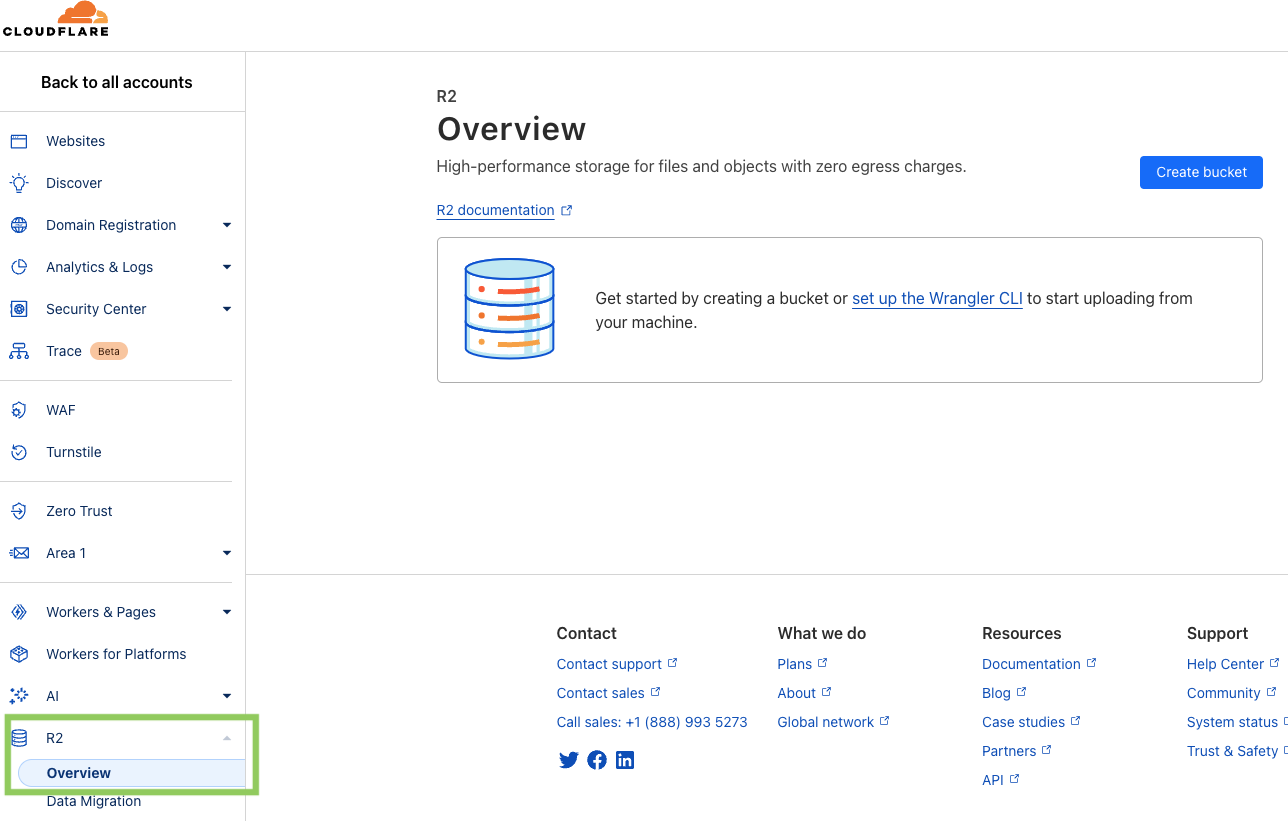Image resolution: width=1288 pixels, height=821 pixels.
Task: Expand the Area 1 submenu arrow
Action: (227, 553)
